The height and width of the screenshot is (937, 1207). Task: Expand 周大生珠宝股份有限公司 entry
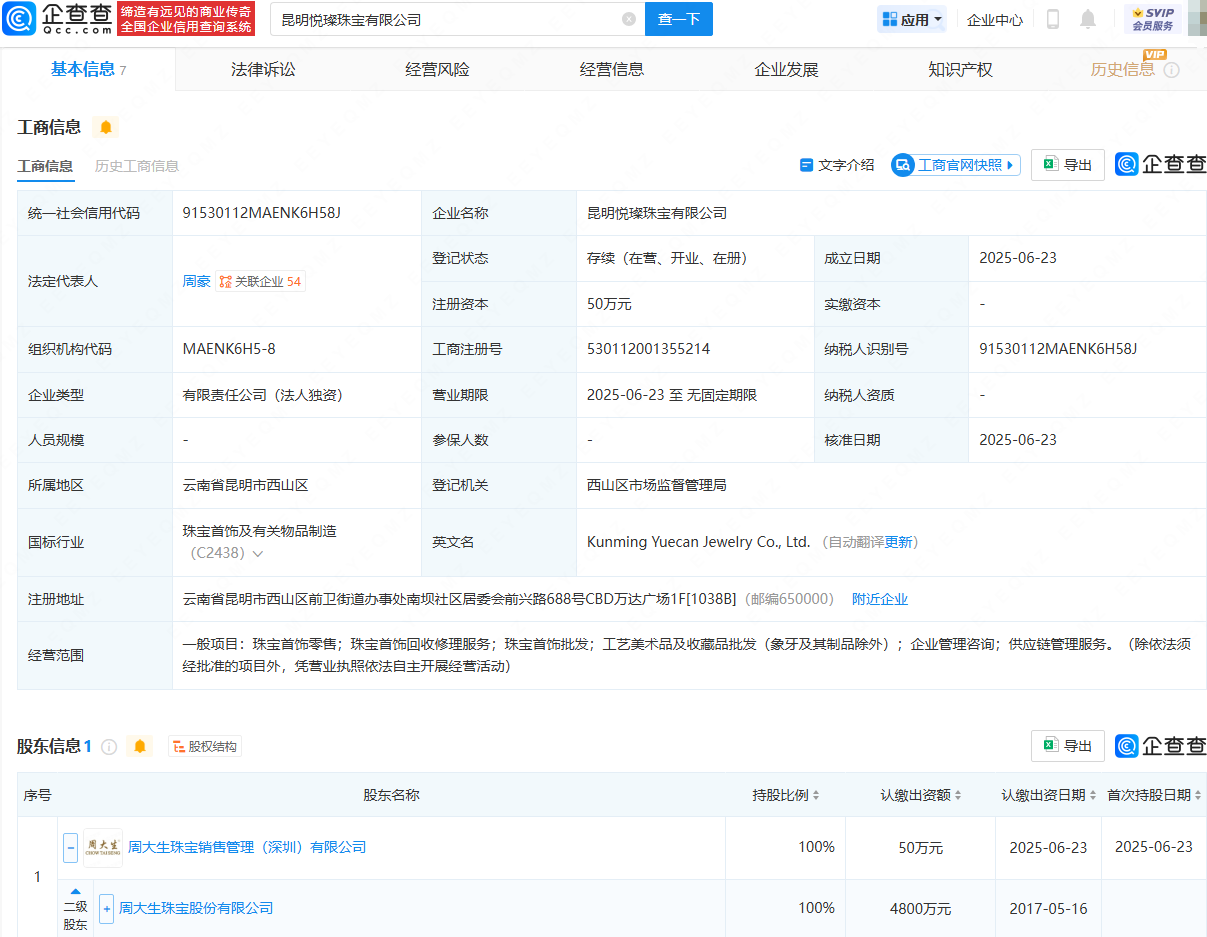click(x=105, y=908)
